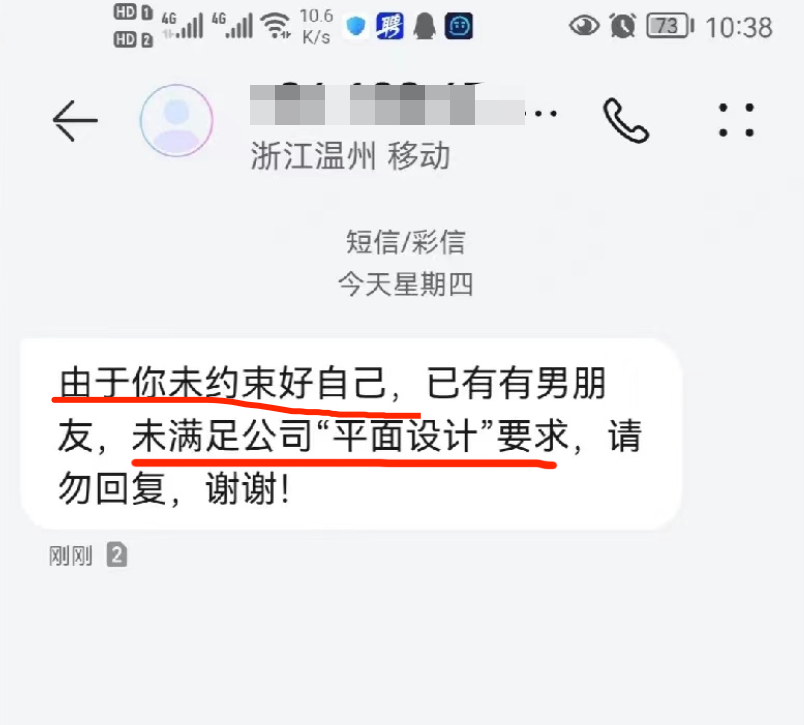This screenshot has width=804, height=725.
Task: Tap the SIM 2 badge below message
Action: click(117, 555)
